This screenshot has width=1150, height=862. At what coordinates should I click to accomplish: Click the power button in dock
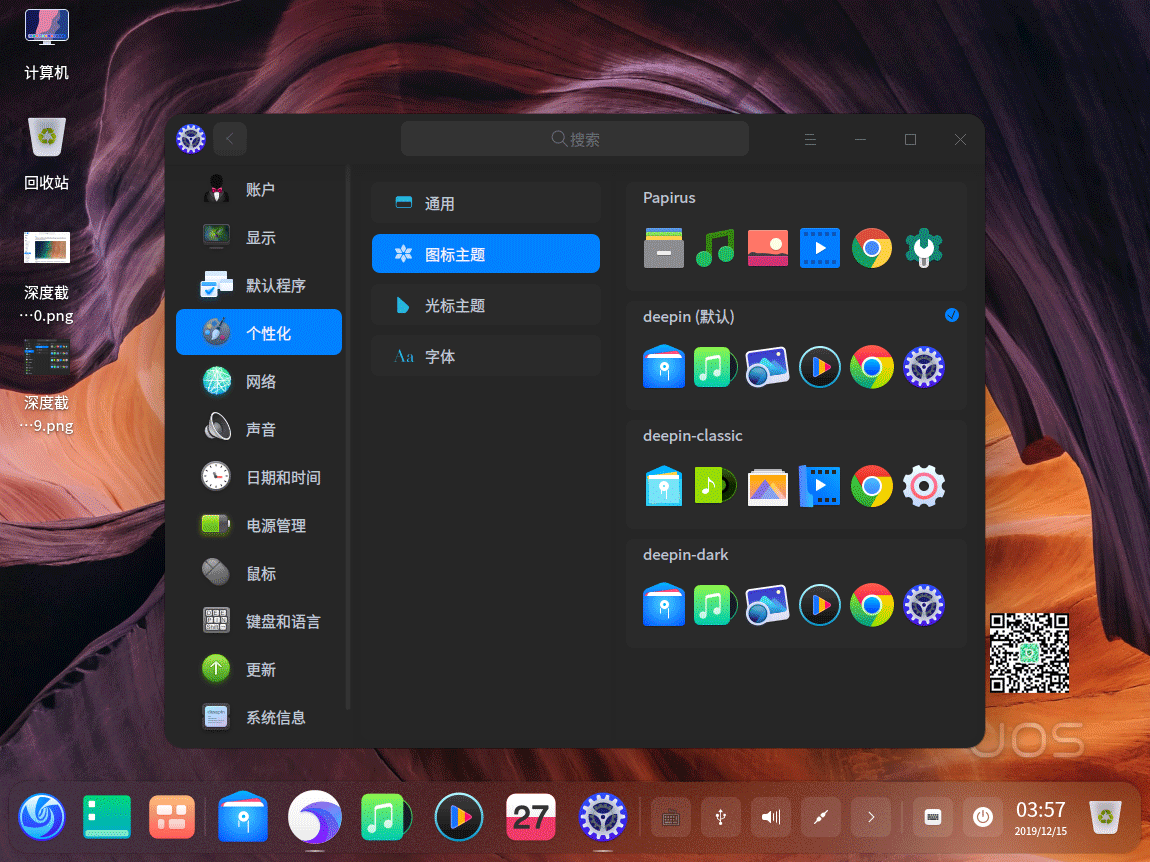click(983, 817)
